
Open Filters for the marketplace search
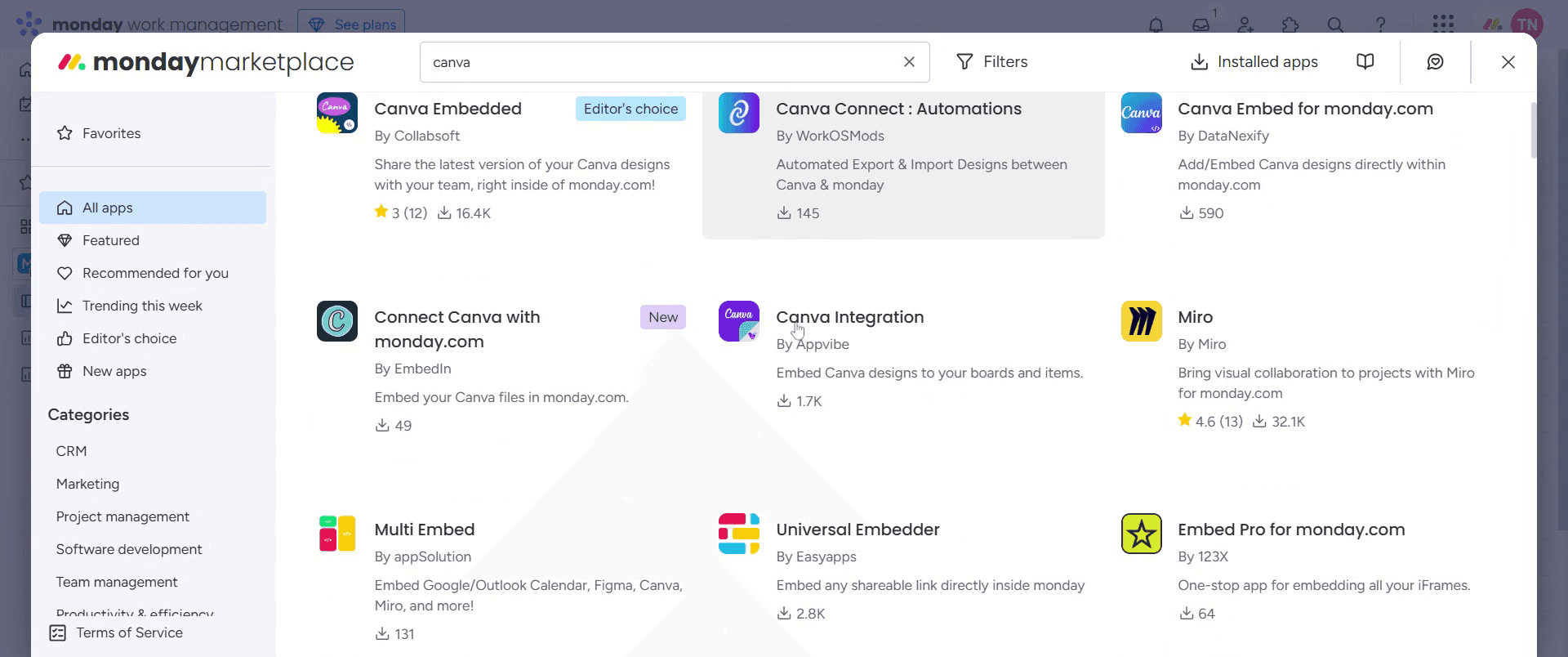coord(991,62)
